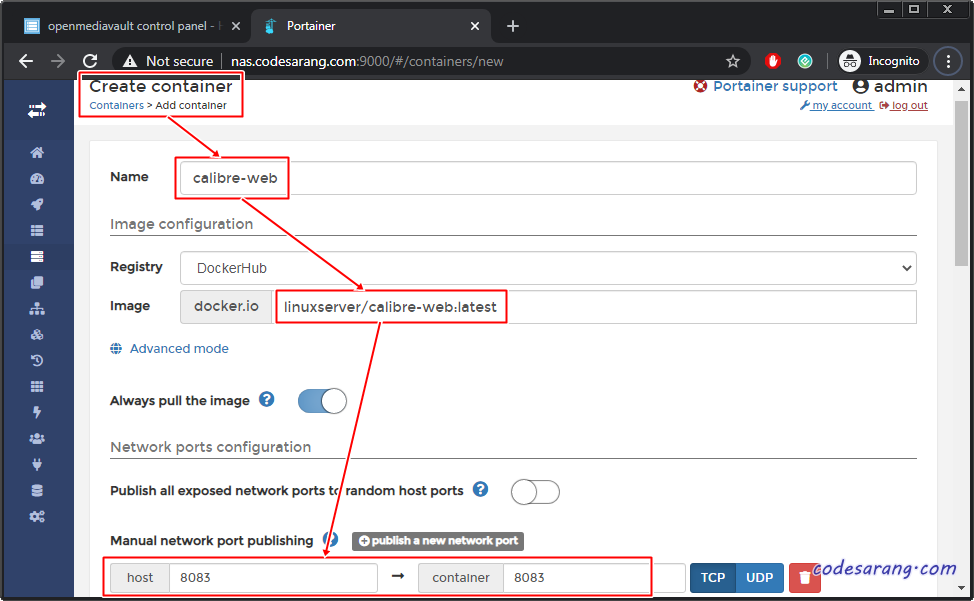Click publish a new network port button

pyautogui.click(x=438, y=541)
